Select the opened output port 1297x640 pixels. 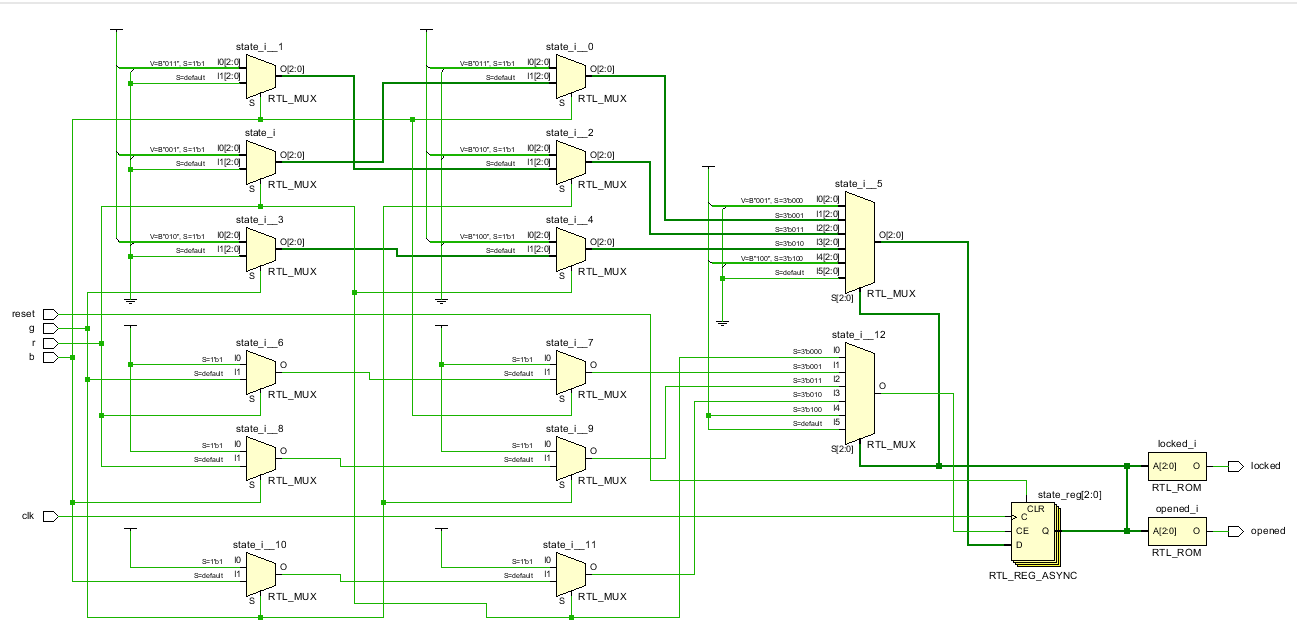point(1235,531)
